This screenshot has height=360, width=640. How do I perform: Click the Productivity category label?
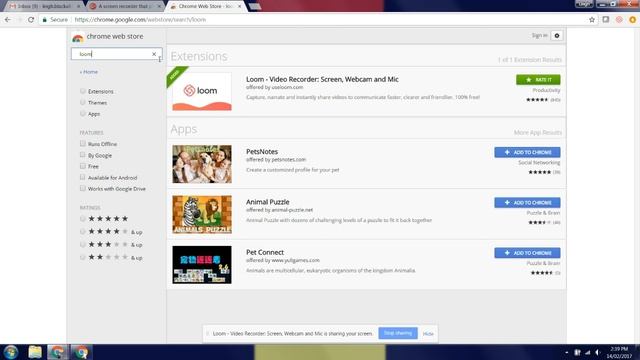pyautogui.click(x=546, y=90)
